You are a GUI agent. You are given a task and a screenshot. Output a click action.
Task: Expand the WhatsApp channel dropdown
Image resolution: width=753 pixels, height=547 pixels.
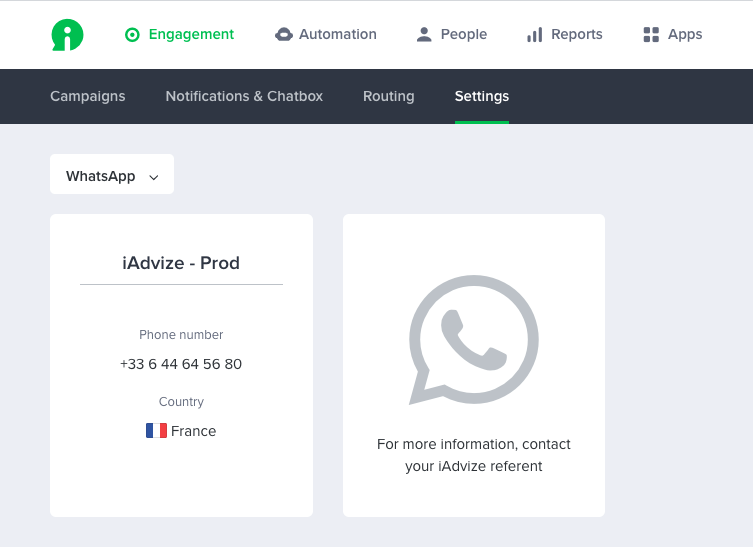[x=112, y=174]
